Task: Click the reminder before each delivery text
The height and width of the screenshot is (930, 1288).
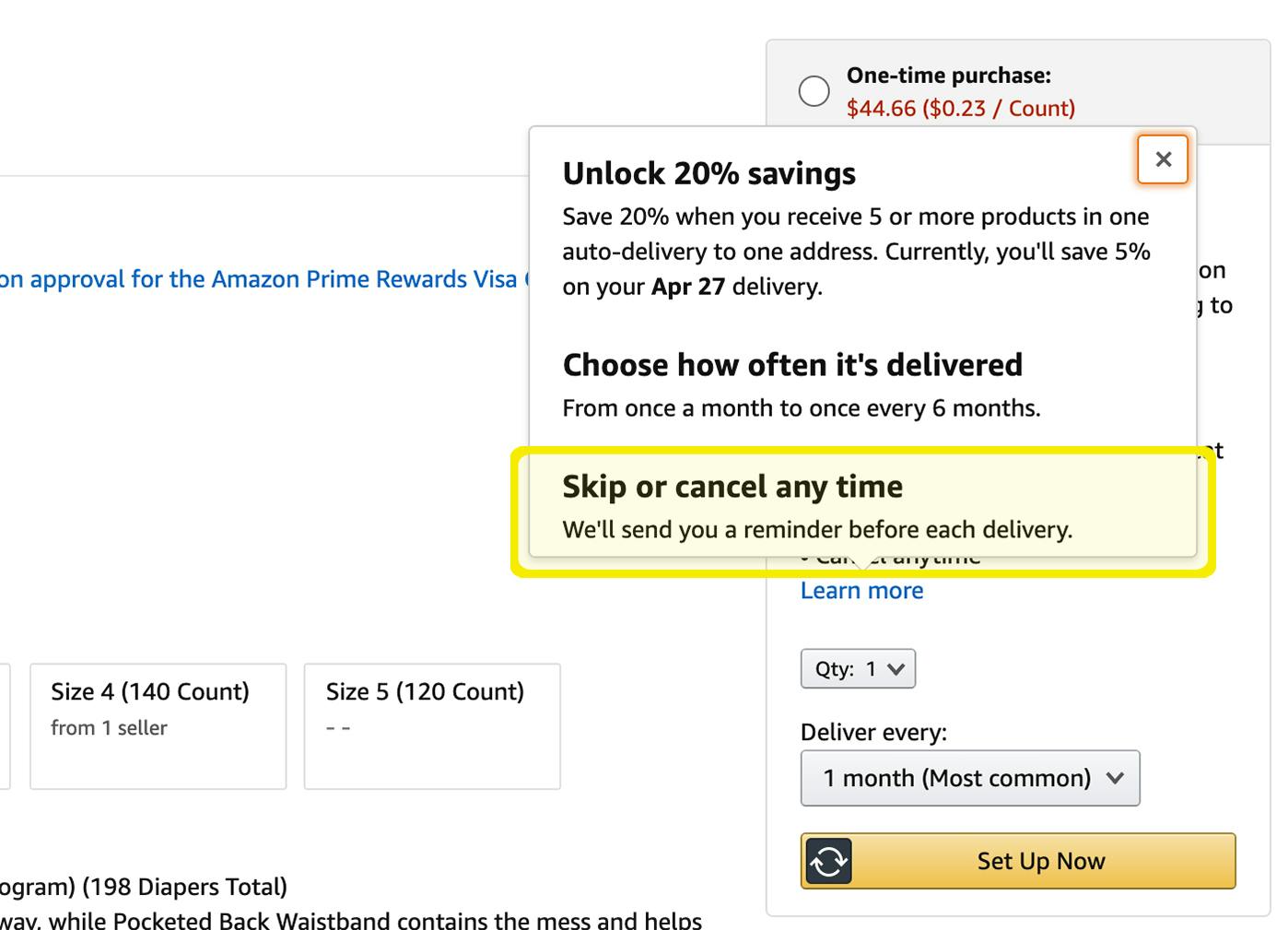Action: click(817, 530)
